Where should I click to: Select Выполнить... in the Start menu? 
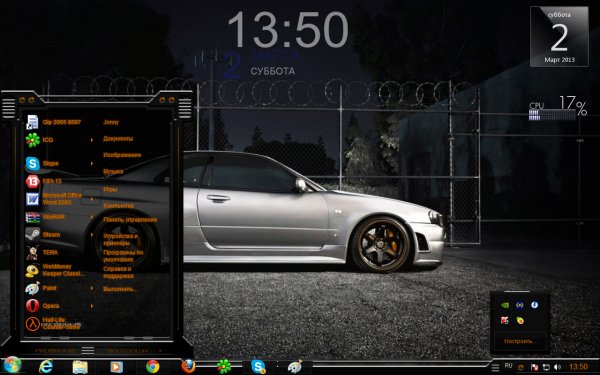tap(120, 289)
